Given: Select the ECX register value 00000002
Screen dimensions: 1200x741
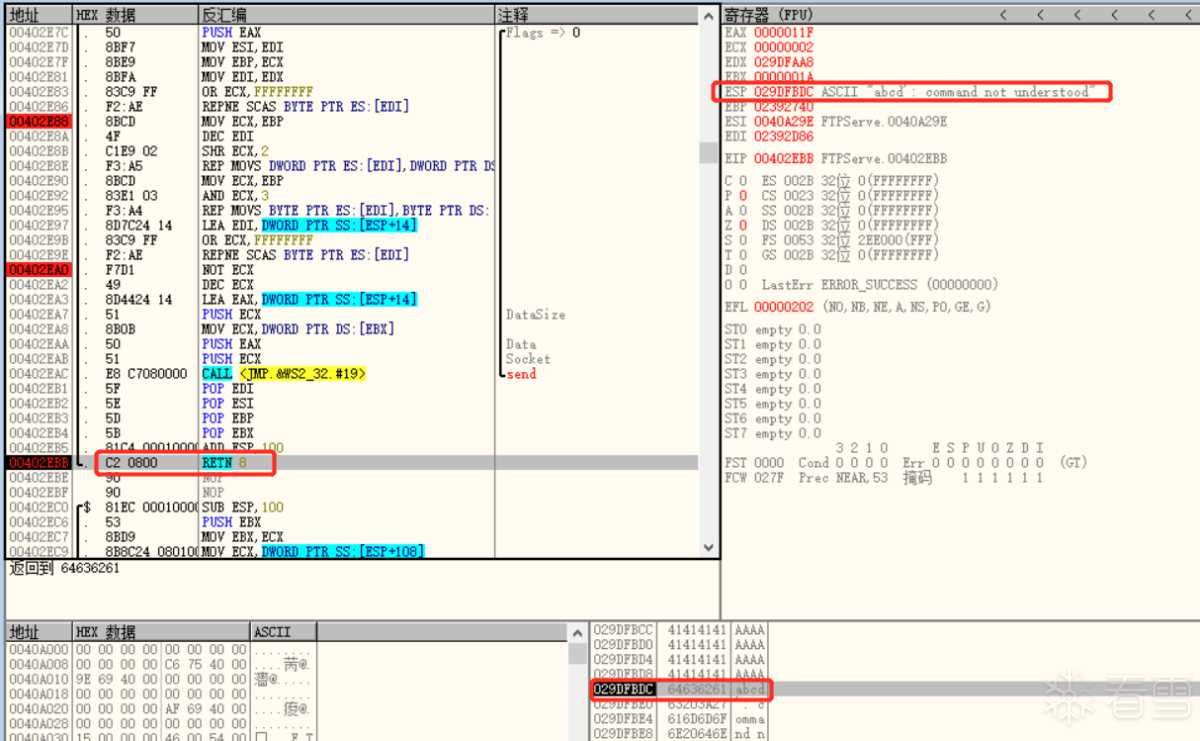Looking at the screenshot, I should pos(784,47).
